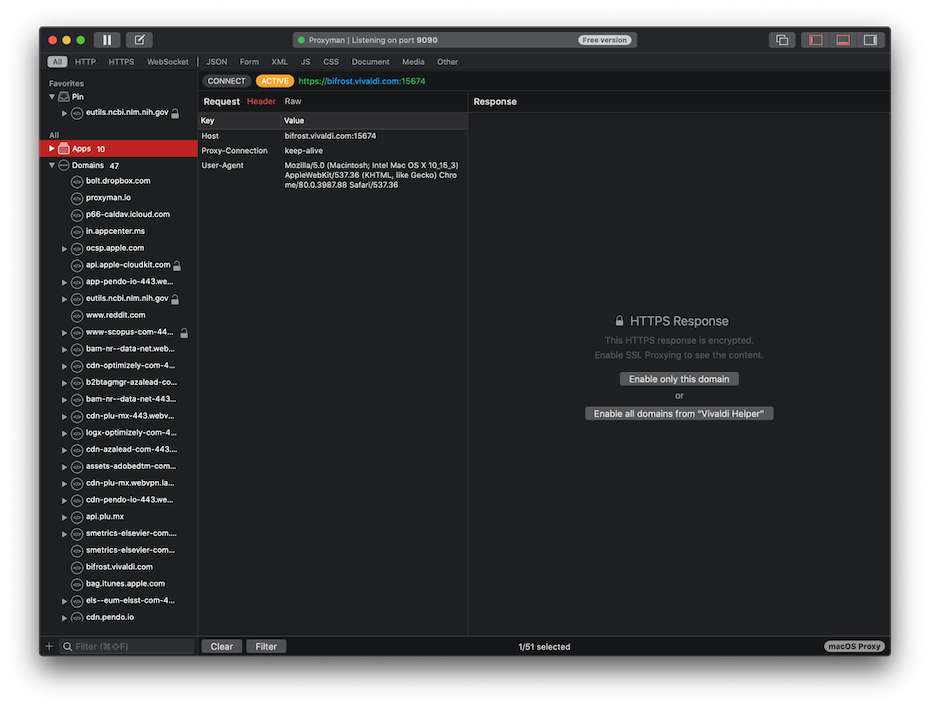Click the Filter button
930x708 pixels.
click(x=266, y=646)
